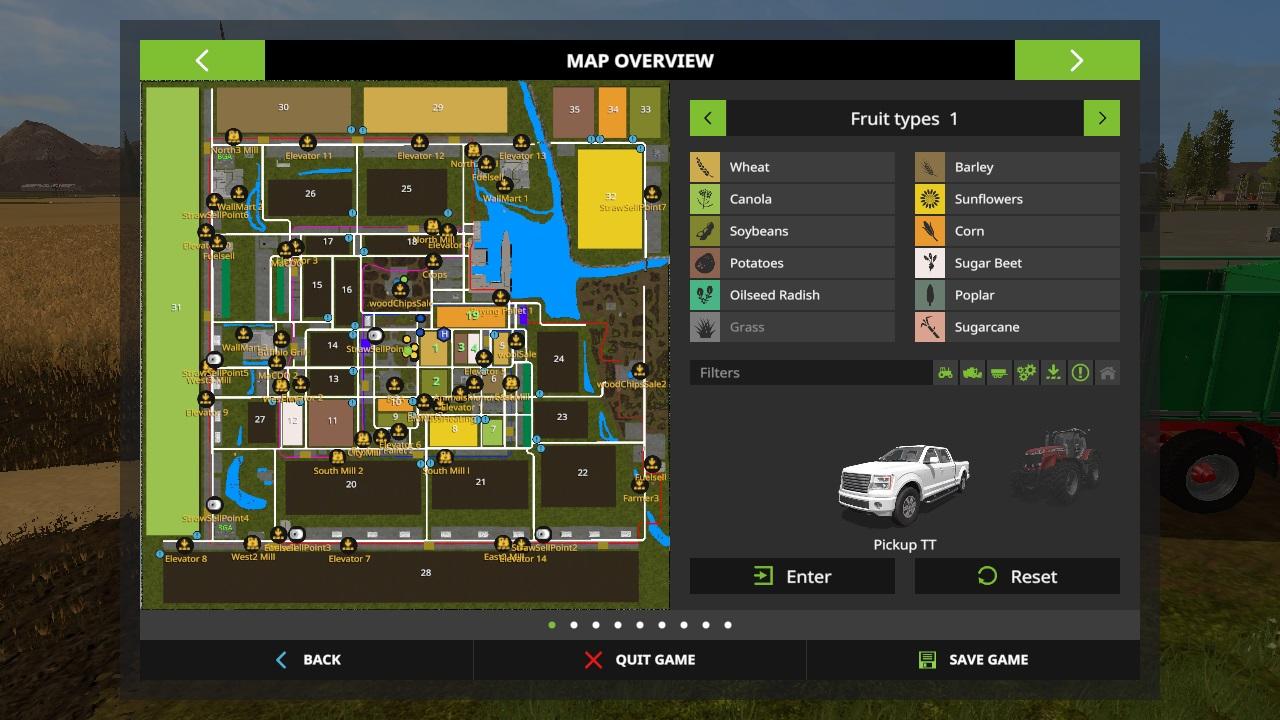This screenshot has height=720, width=1280.
Task: Toggle the exclamation mark filter icon
Action: 1080,373
